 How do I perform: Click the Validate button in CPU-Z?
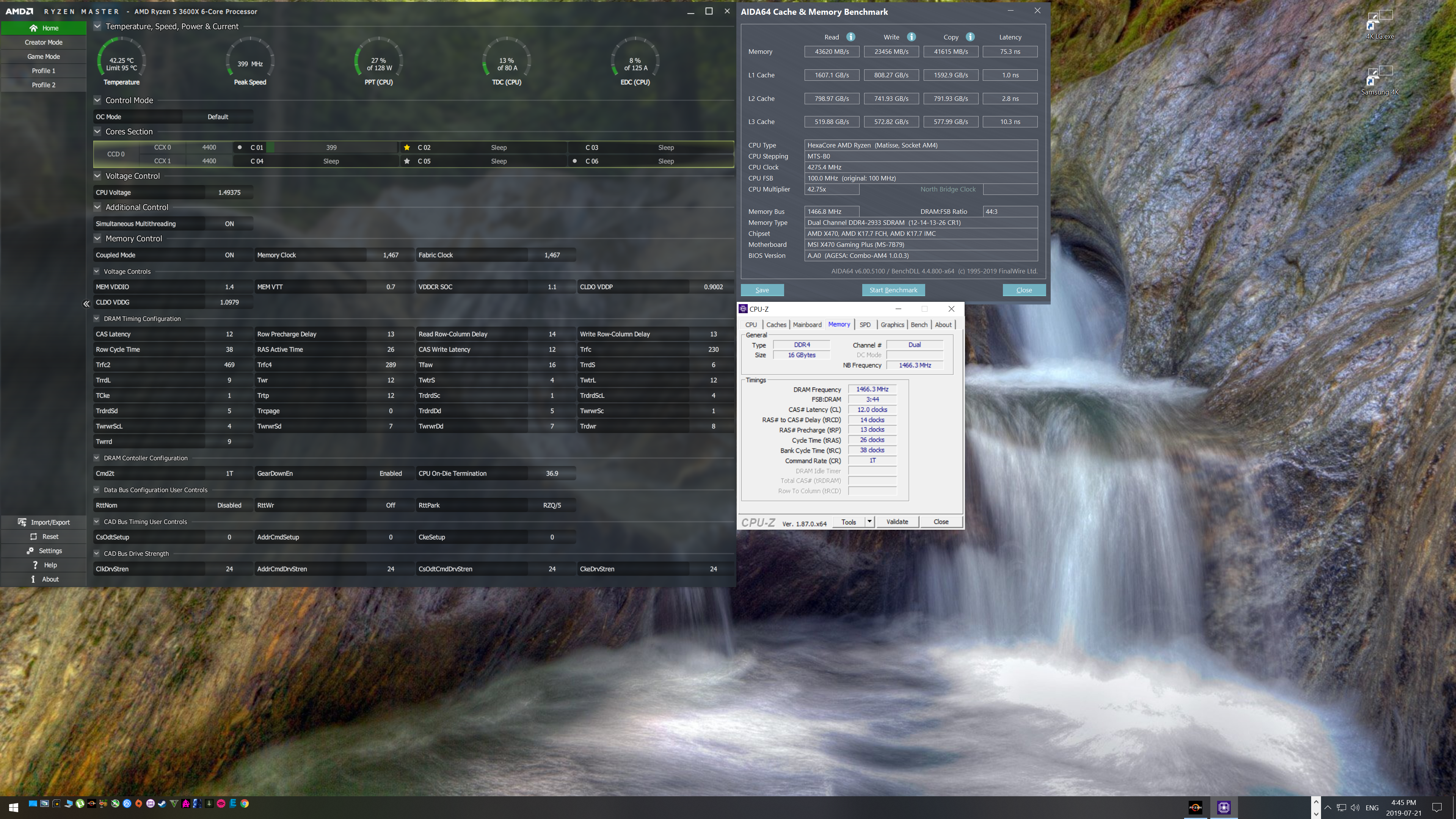pos(897,522)
